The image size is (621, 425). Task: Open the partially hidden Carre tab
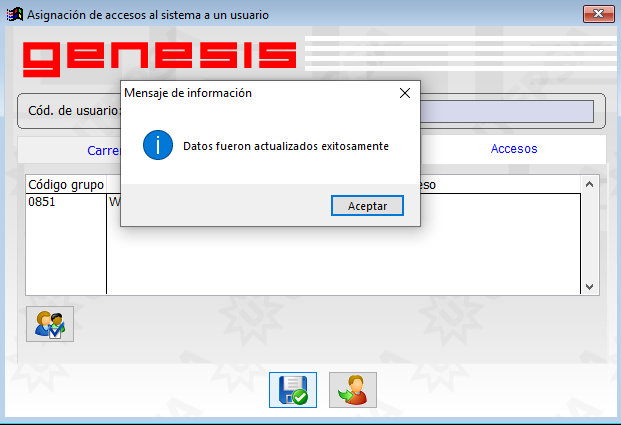pos(104,151)
